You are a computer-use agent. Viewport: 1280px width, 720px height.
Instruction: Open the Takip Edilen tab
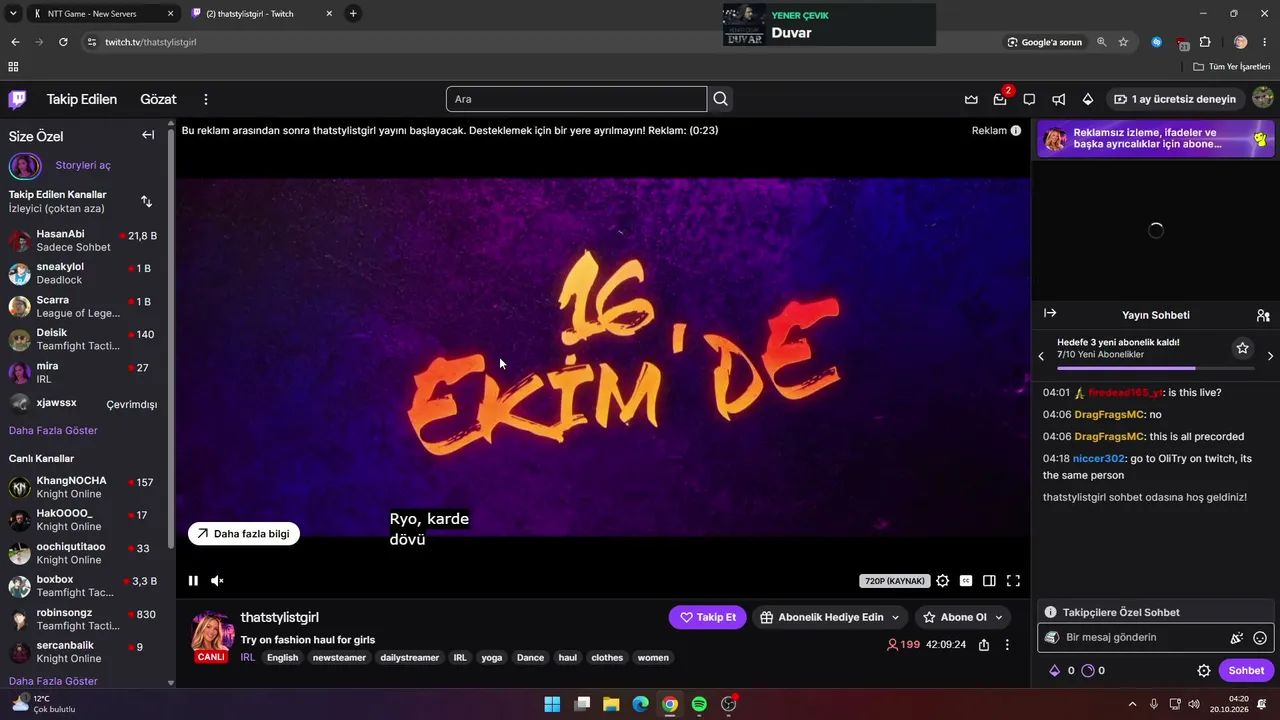(x=82, y=99)
